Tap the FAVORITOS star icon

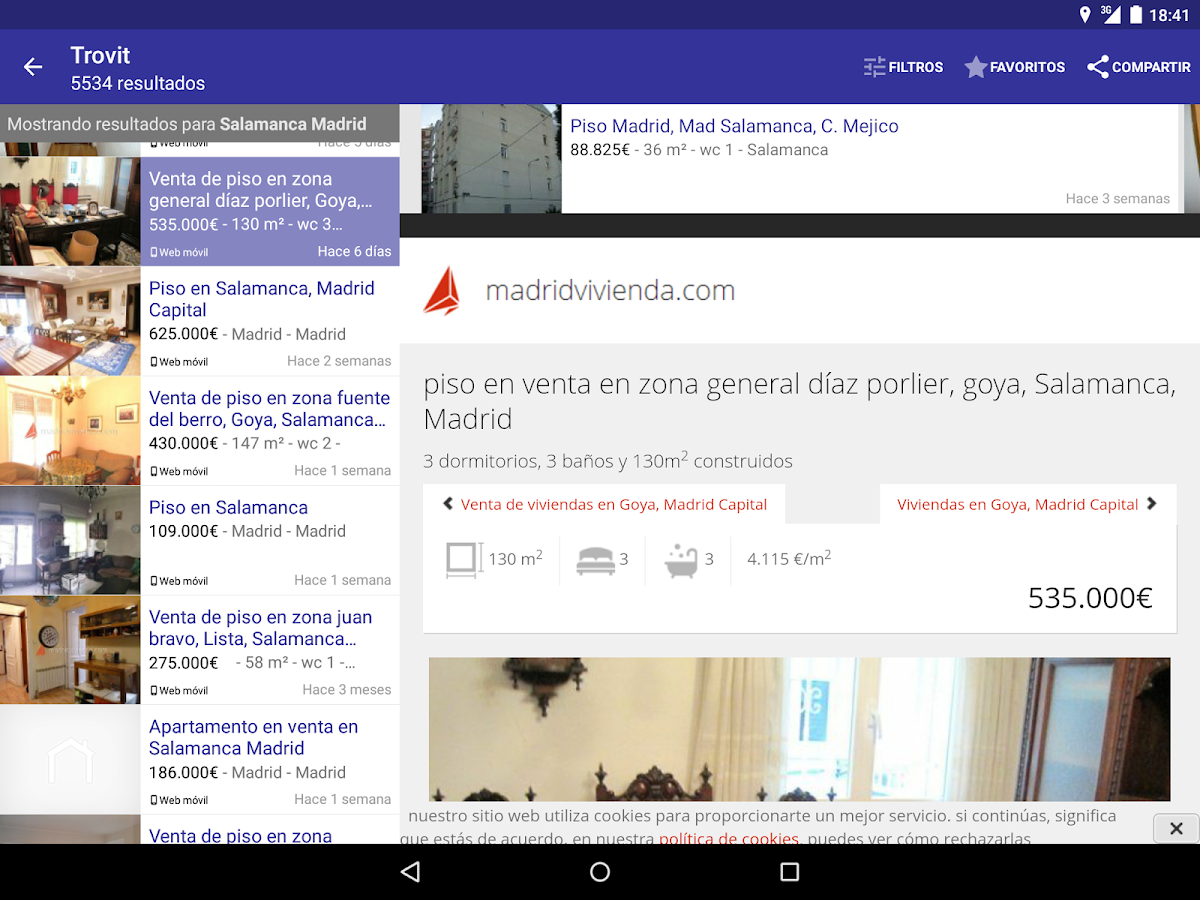point(976,67)
